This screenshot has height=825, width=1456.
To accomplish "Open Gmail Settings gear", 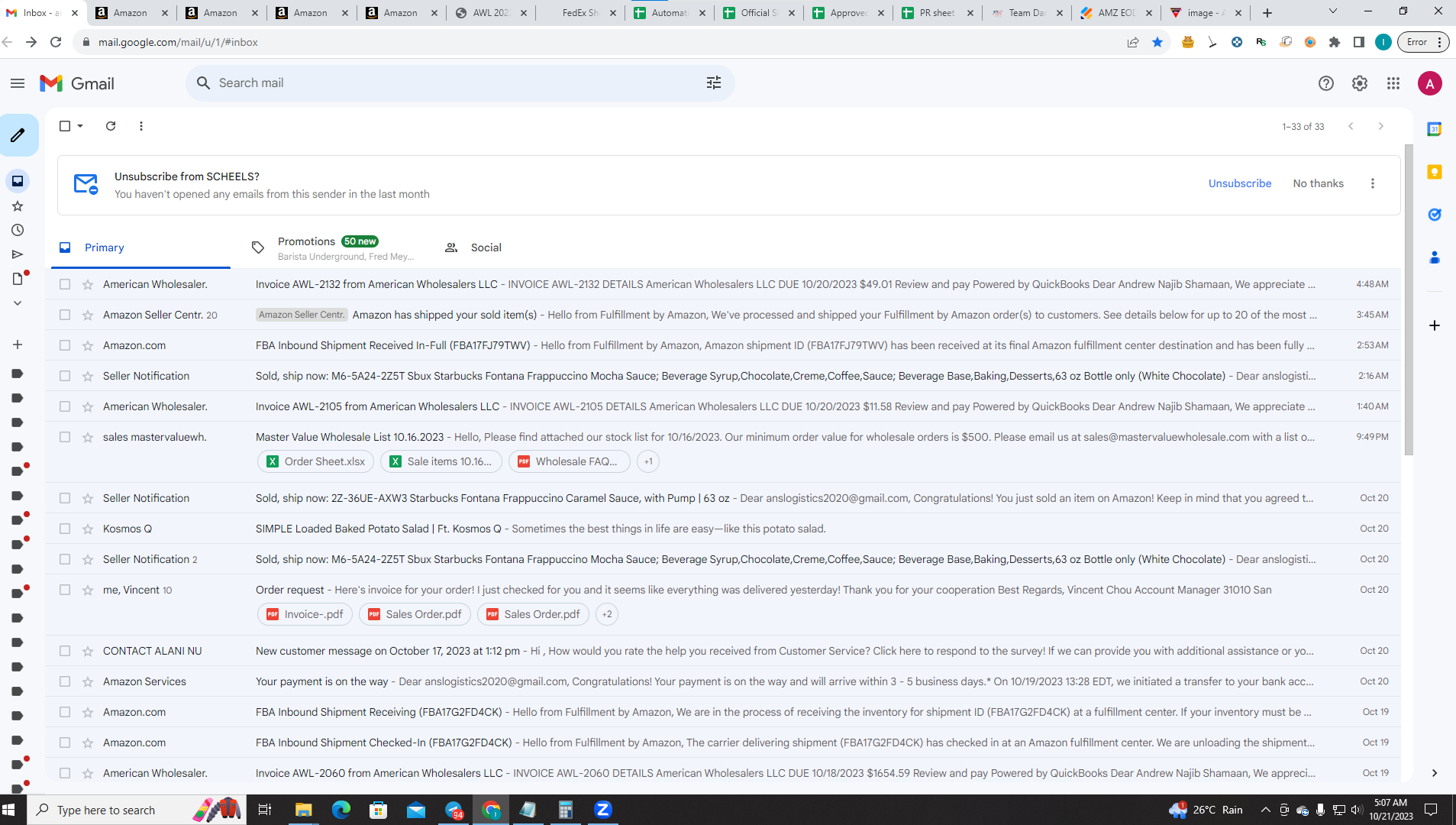I will [1360, 83].
